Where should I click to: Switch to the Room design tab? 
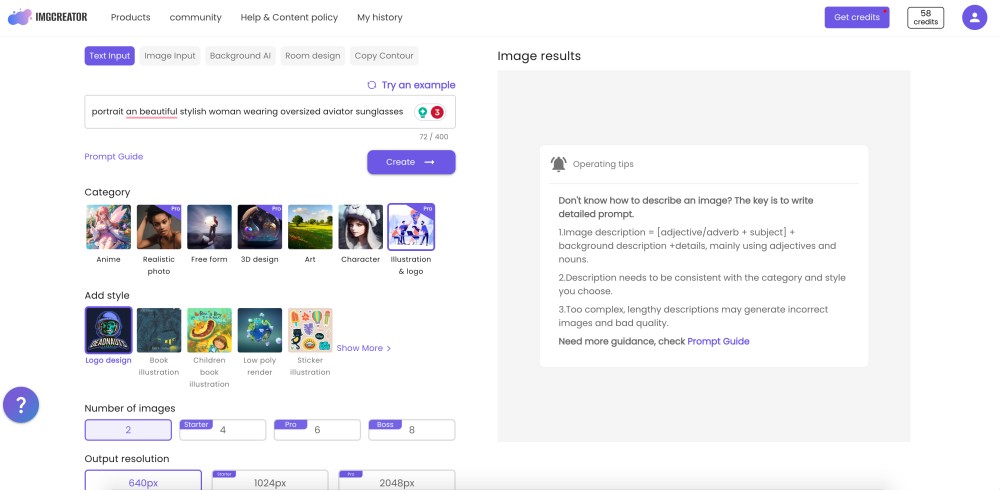313,56
